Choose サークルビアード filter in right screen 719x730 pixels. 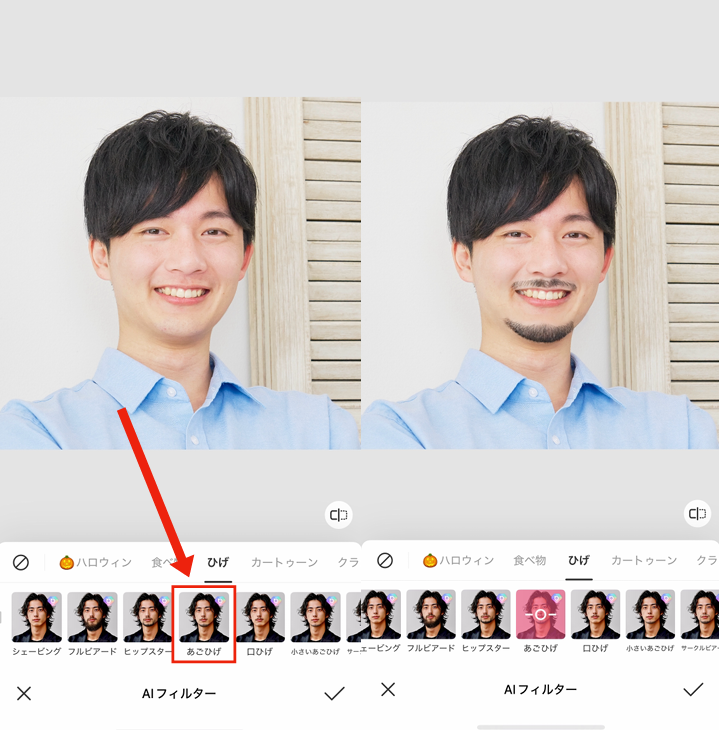tap(699, 621)
